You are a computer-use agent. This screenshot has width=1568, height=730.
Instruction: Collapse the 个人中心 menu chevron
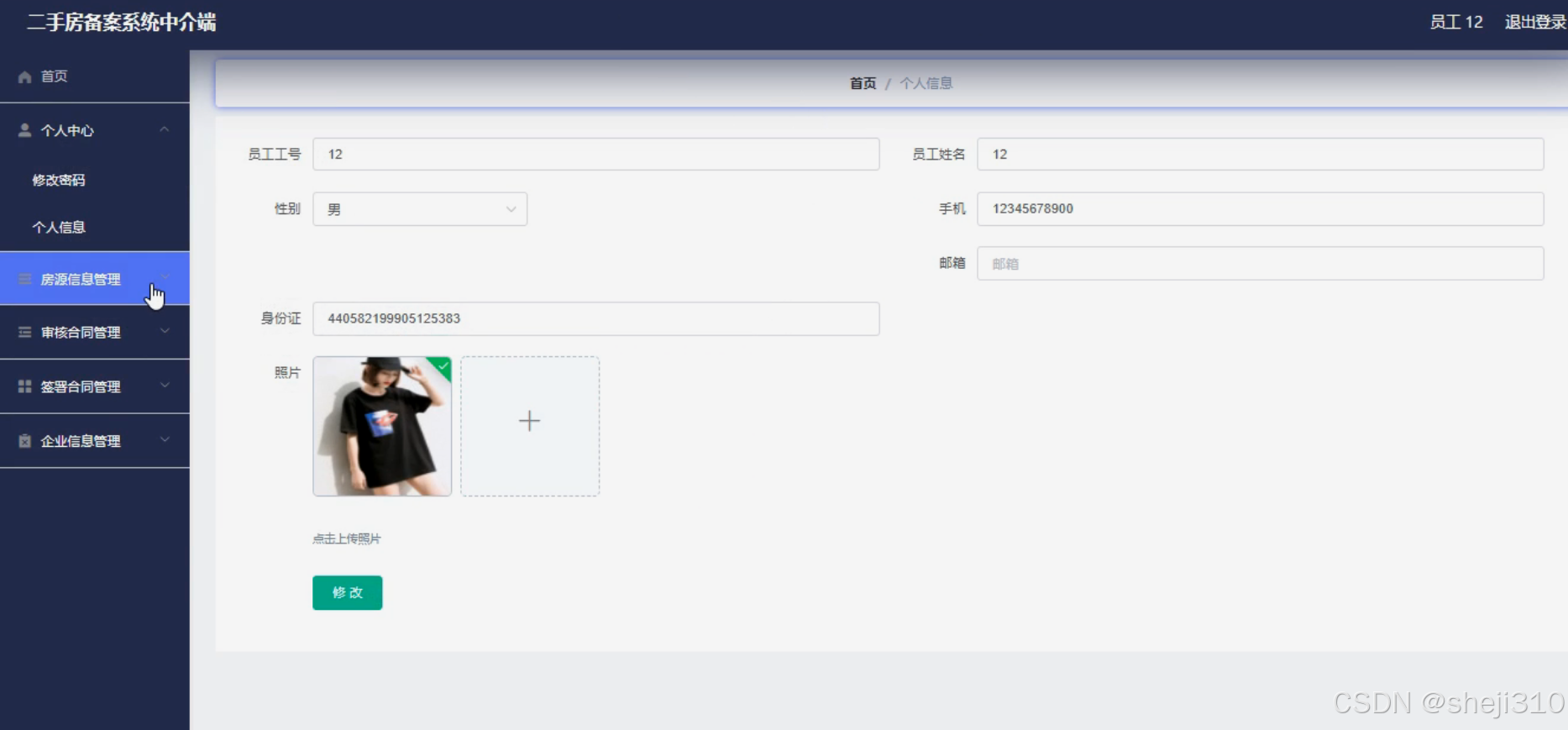(165, 129)
